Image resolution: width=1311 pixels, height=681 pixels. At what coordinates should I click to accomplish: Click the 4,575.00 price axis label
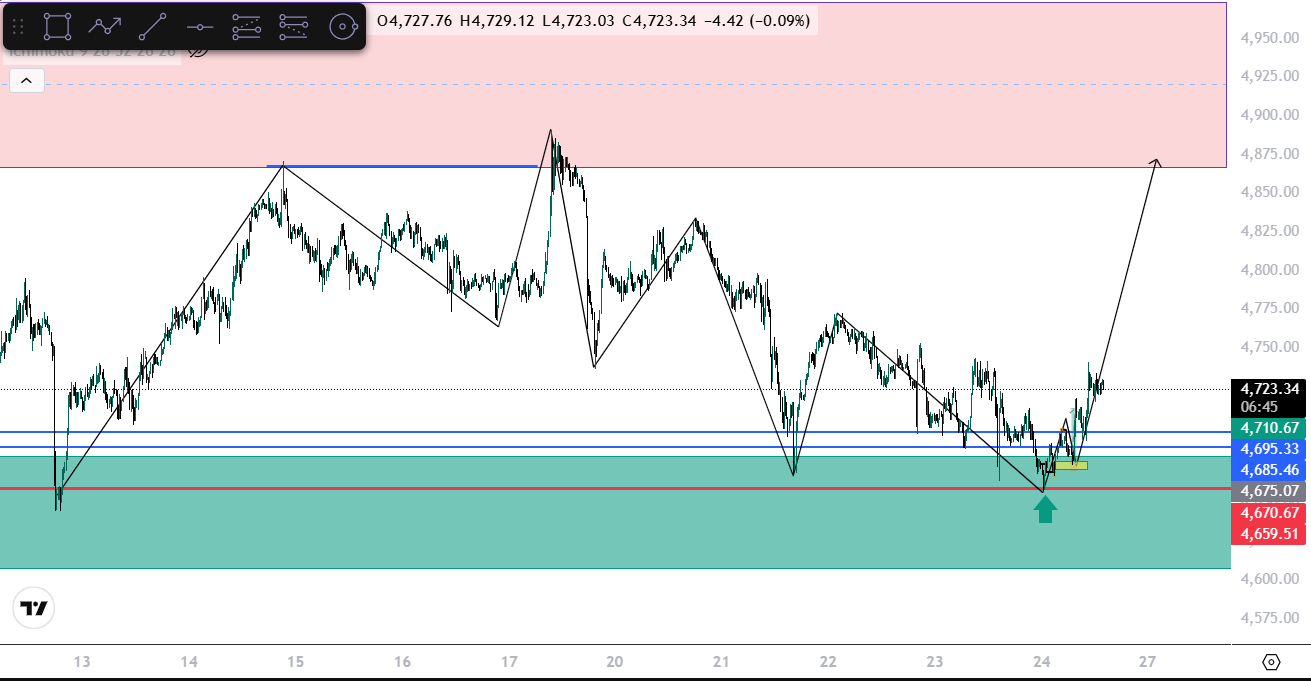point(1268,617)
